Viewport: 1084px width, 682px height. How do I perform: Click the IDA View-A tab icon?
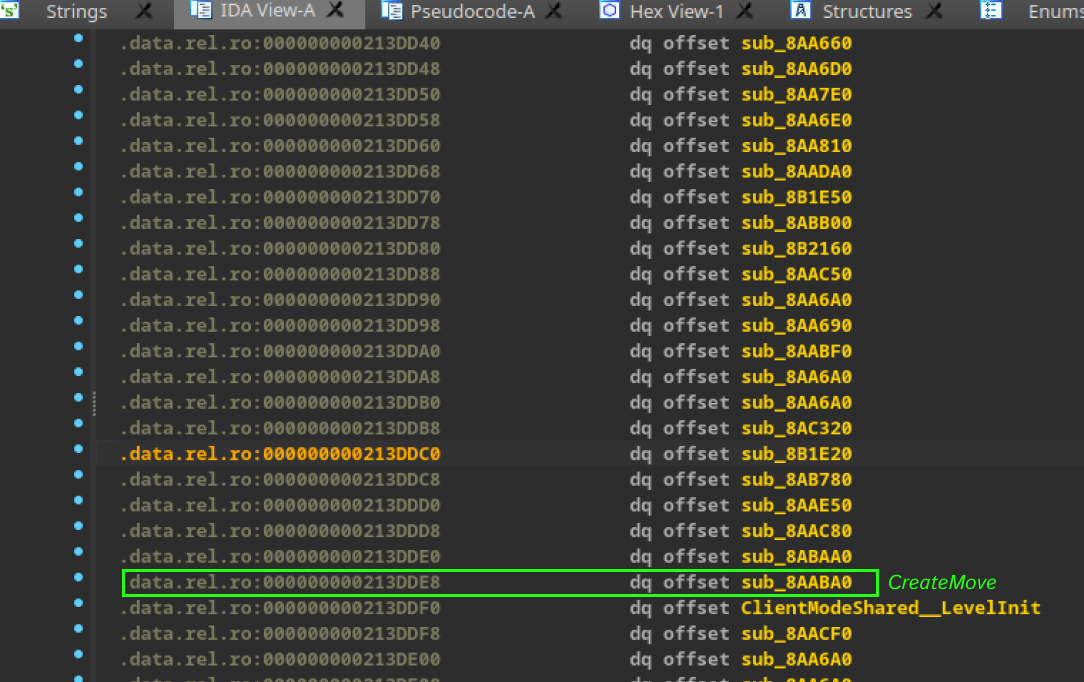(200, 12)
